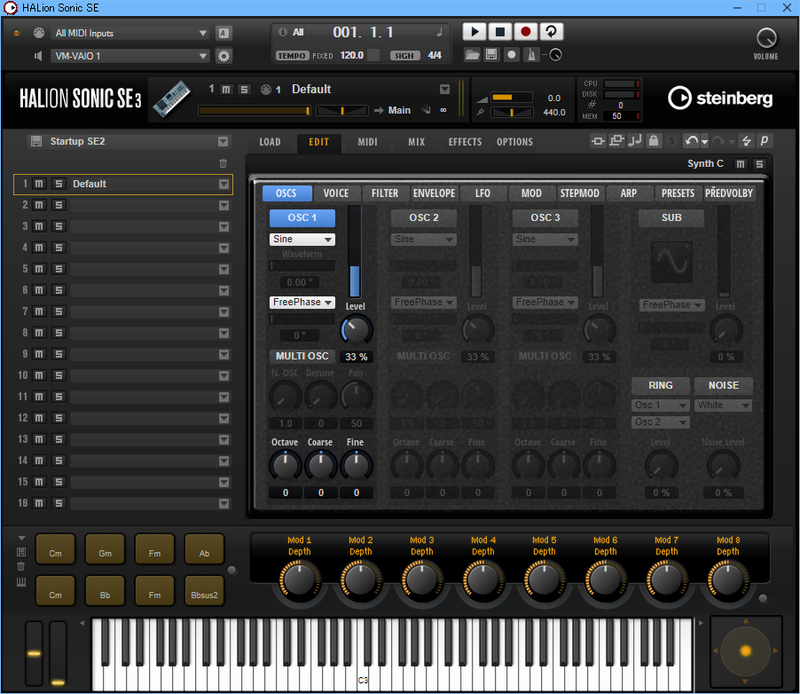800x694 pixels.
Task: Start playback with the Play button
Action: 474,32
